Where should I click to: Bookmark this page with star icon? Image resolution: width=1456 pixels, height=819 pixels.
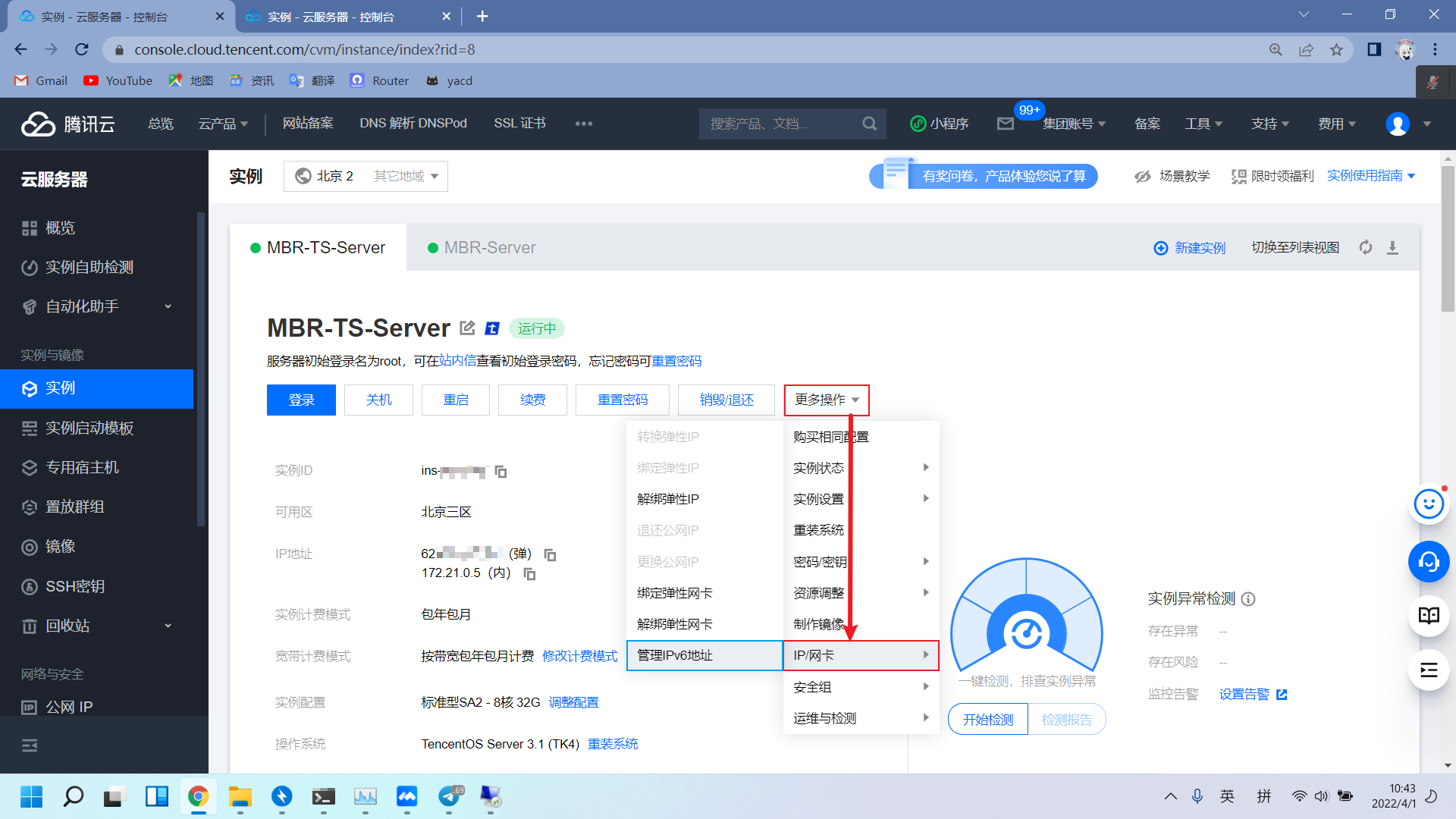(1336, 50)
